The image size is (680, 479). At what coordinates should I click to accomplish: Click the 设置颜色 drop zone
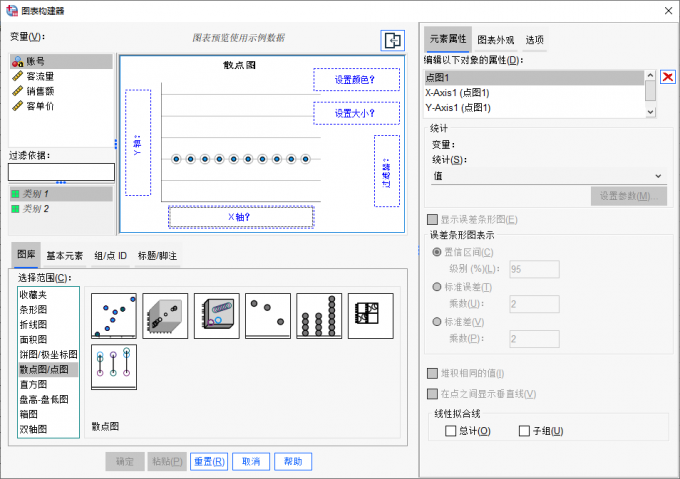356,79
